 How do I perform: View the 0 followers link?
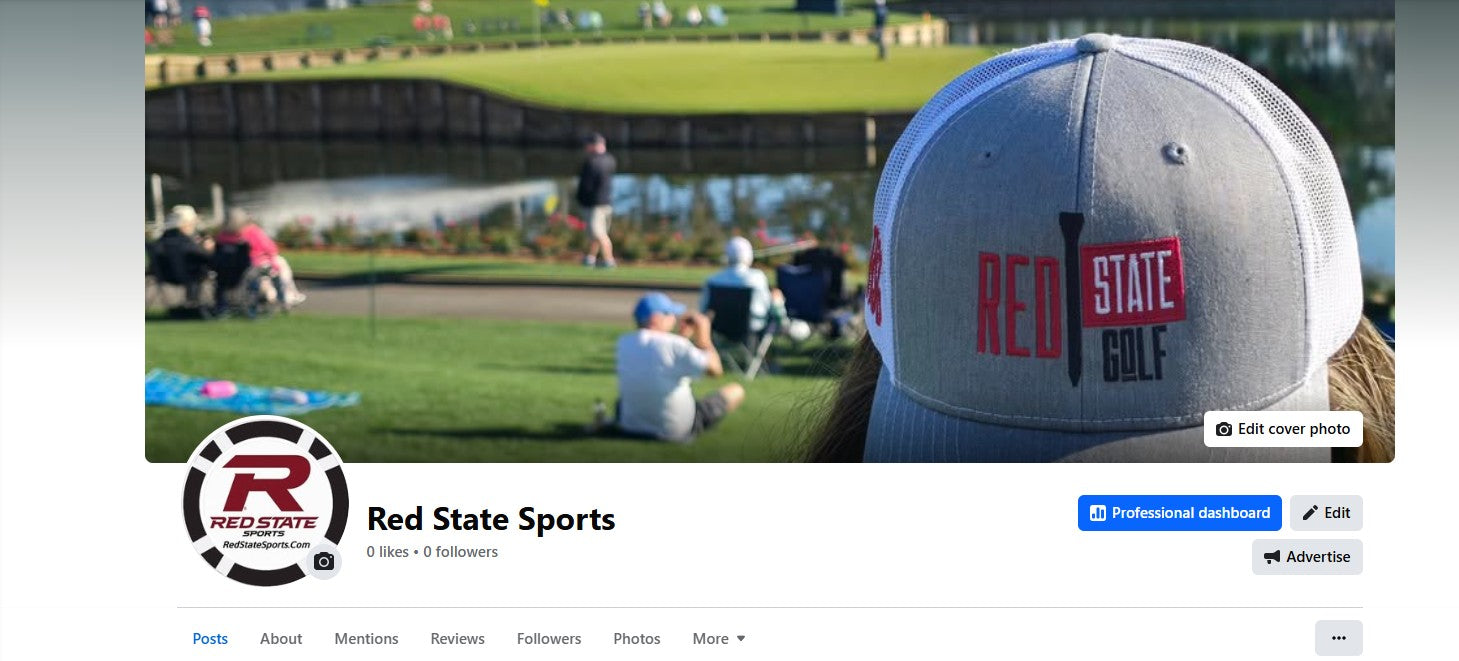click(460, 552)
